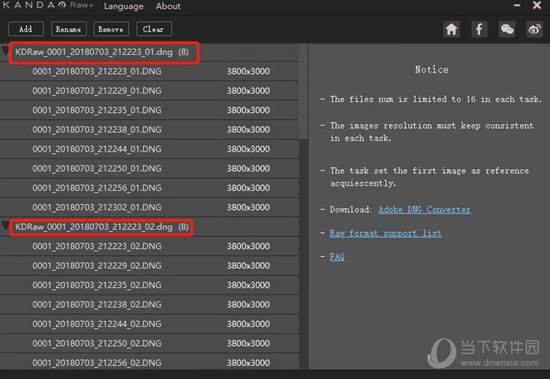
Task: Close the Kandao Raw+ window
Action: 537,5
